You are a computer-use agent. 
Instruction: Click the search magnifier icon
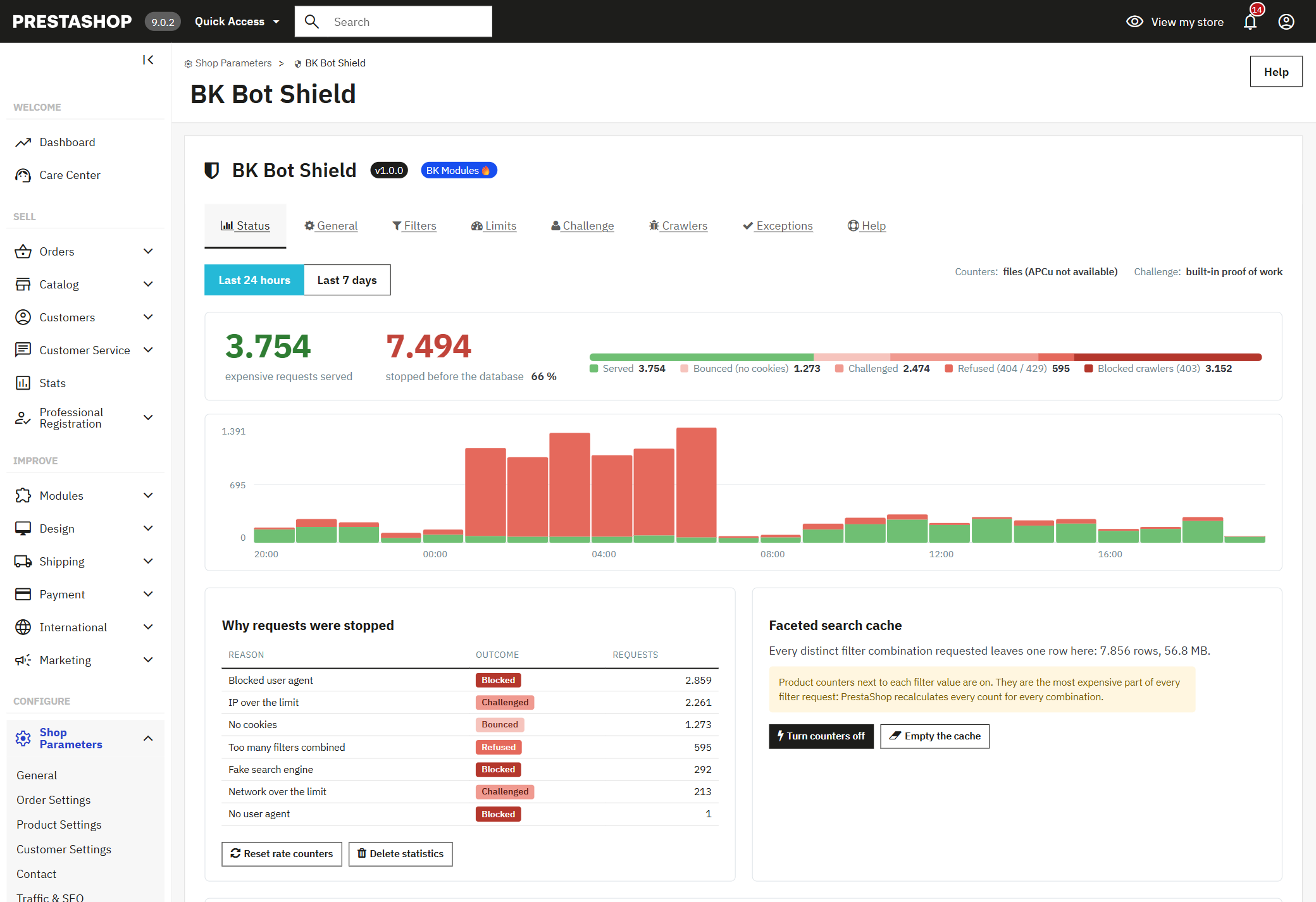coord(311,22)
